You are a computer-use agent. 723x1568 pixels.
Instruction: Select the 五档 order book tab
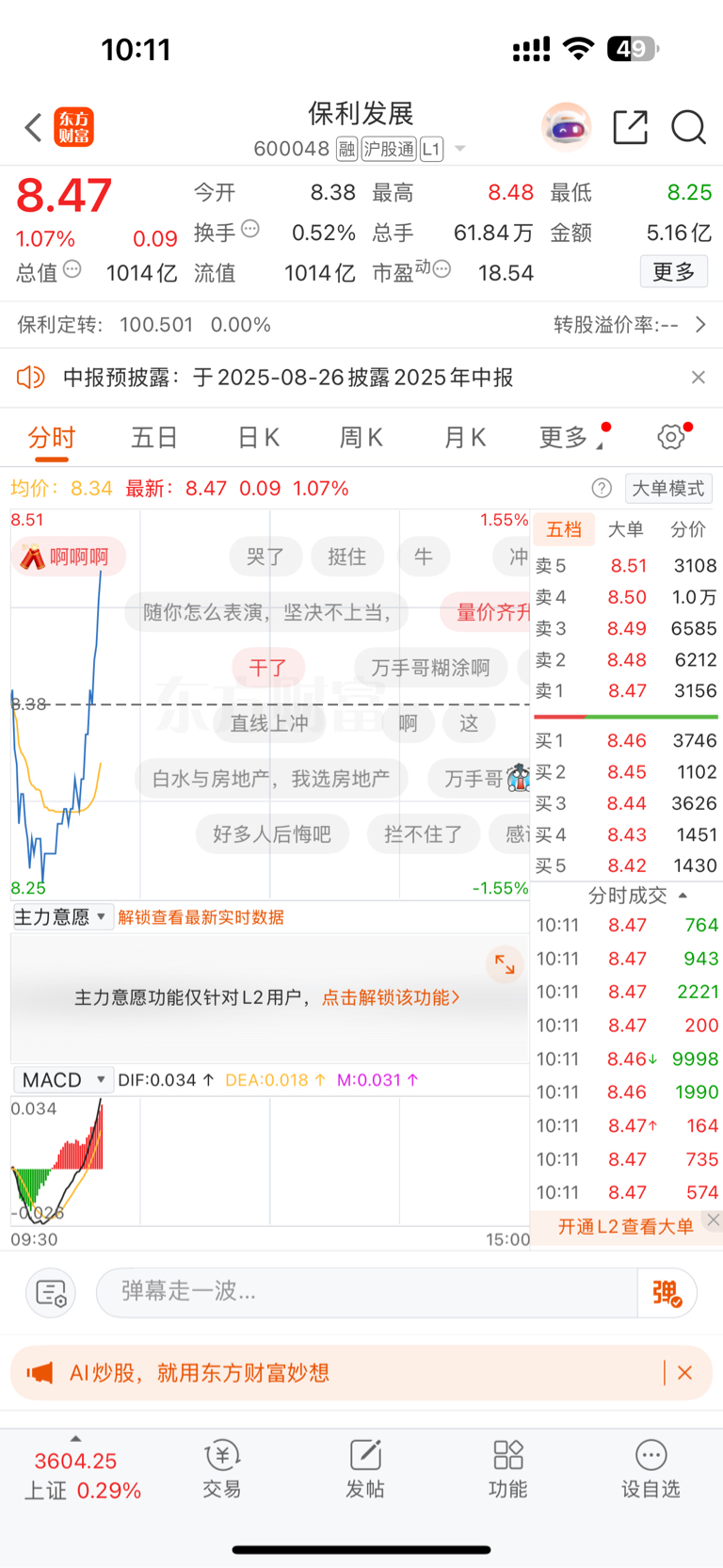(564, 529)
